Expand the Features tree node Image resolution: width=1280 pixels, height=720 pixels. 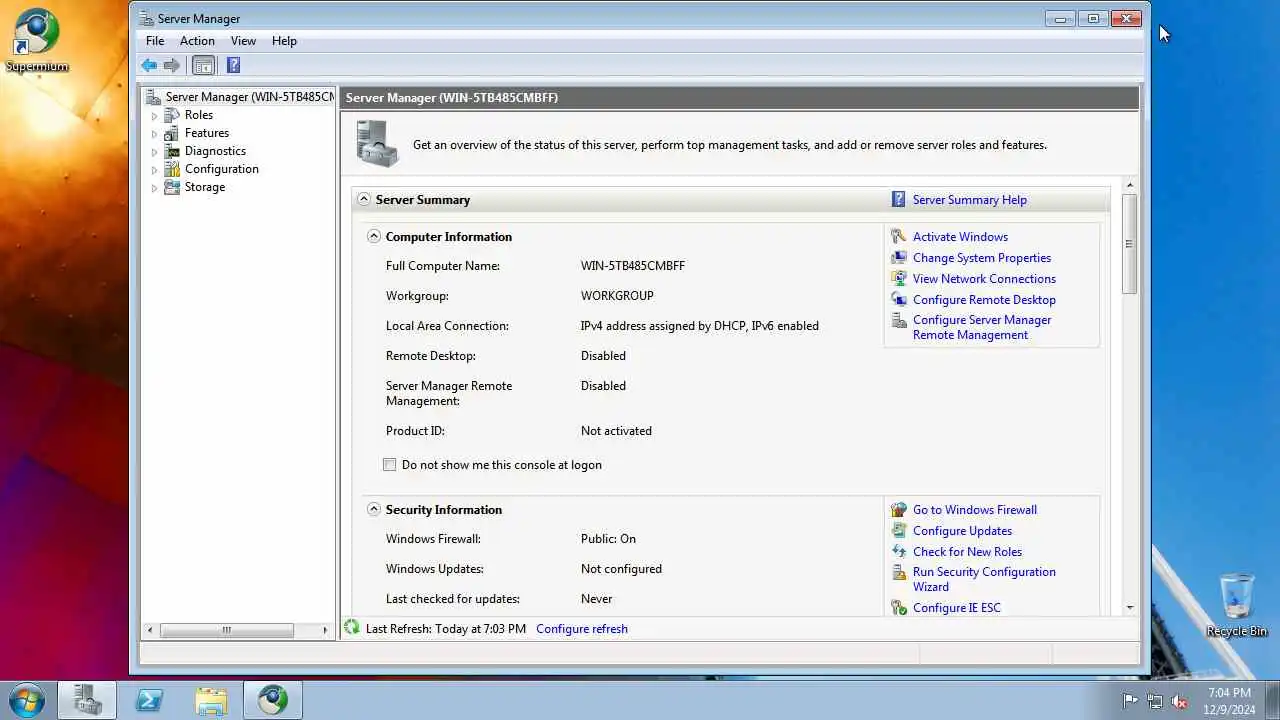click(x=154, y=134)
